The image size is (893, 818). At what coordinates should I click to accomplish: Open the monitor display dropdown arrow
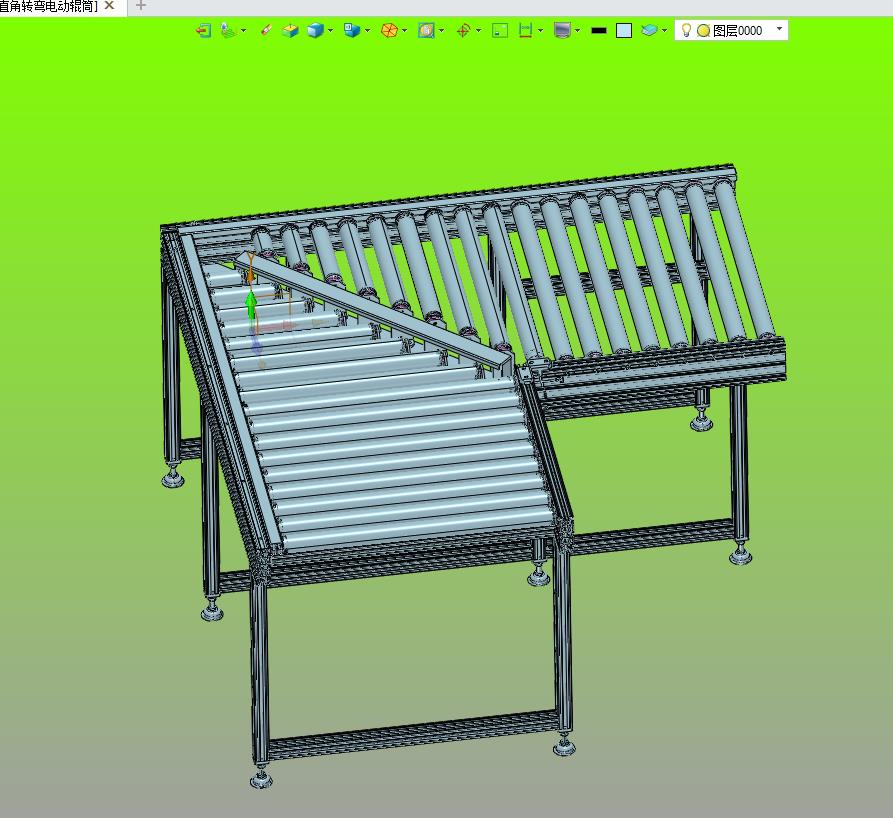point(577,30)
